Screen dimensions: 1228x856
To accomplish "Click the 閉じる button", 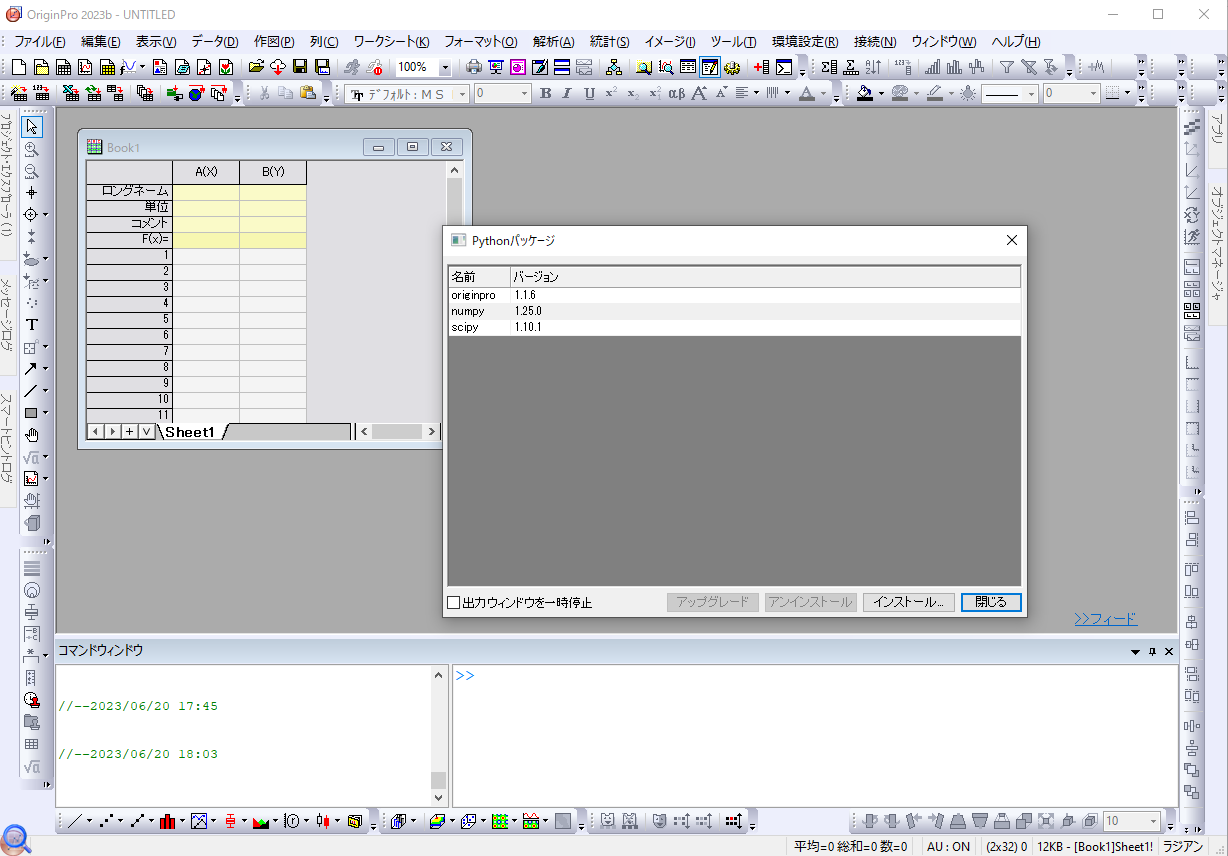I will [991, 602].
